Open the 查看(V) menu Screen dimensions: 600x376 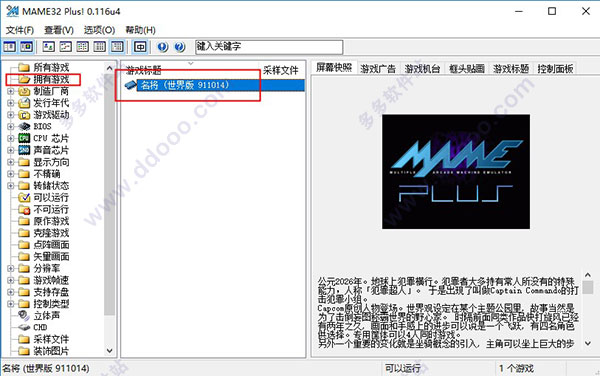pos(59,30)
